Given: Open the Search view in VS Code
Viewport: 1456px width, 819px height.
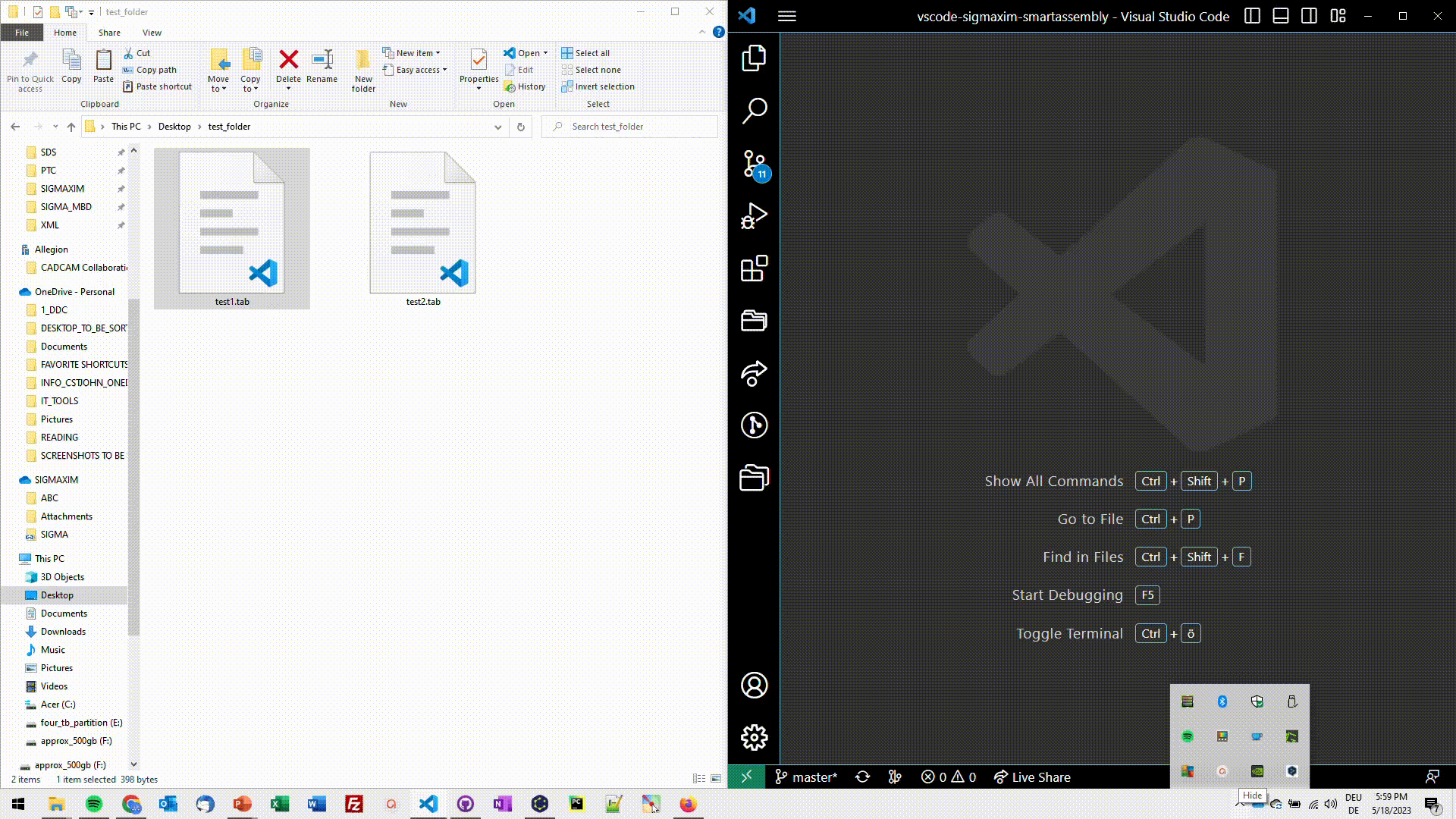Looking at the screenshot, I should click(754, 111).
